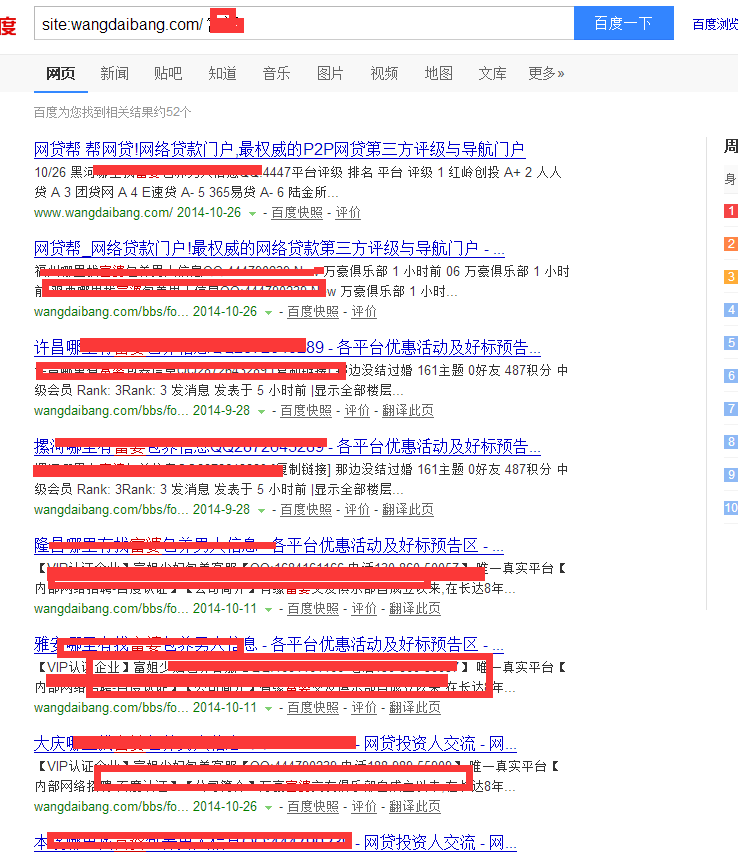Click the blue rank 4 badge in sidebar
738x859 pixels.
click(x=731, y=310)
